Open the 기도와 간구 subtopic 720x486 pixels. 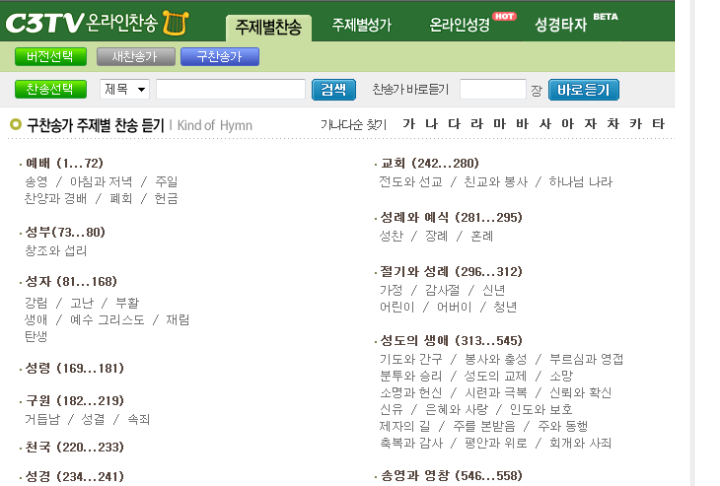[411, 359]
